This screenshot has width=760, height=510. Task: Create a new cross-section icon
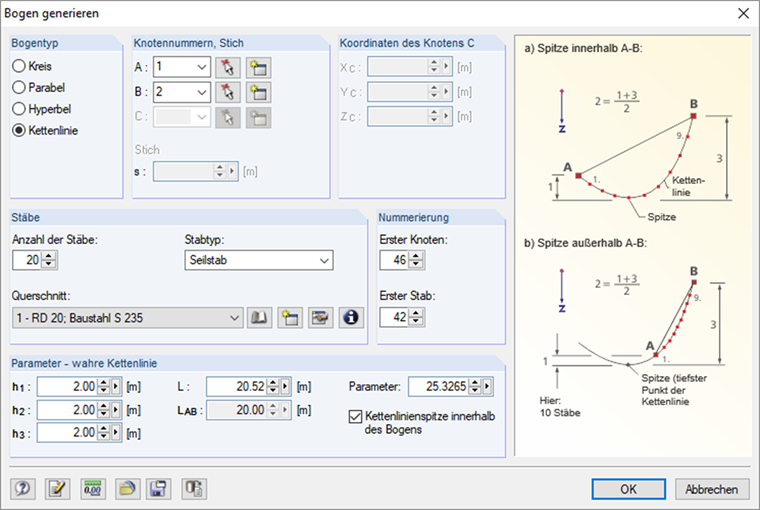(x=290, y=318)
